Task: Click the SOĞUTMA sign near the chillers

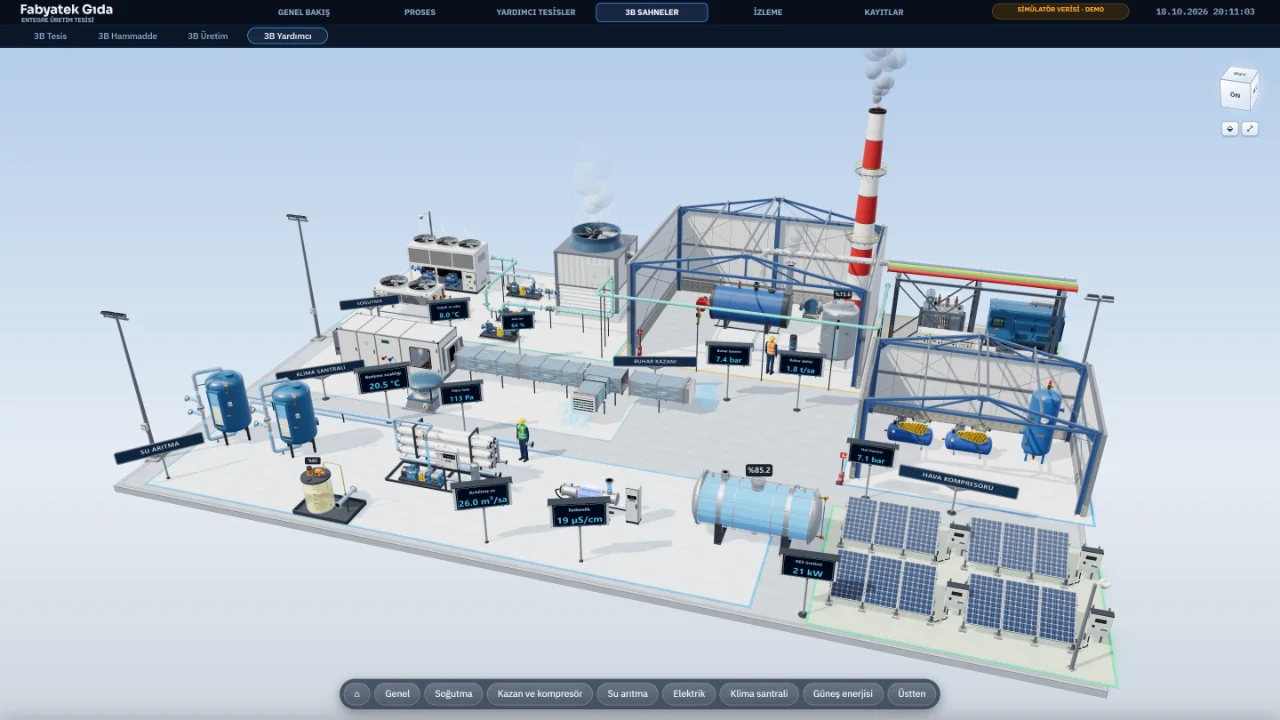Action: 369,301
